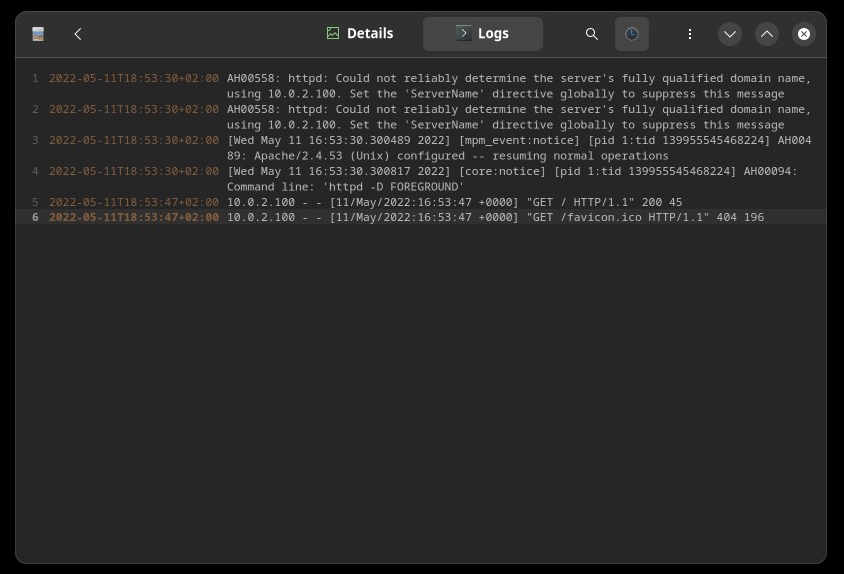This screenshot has height=574, width=844.
Task: Select log line number 1
Action: pos(36,78)
